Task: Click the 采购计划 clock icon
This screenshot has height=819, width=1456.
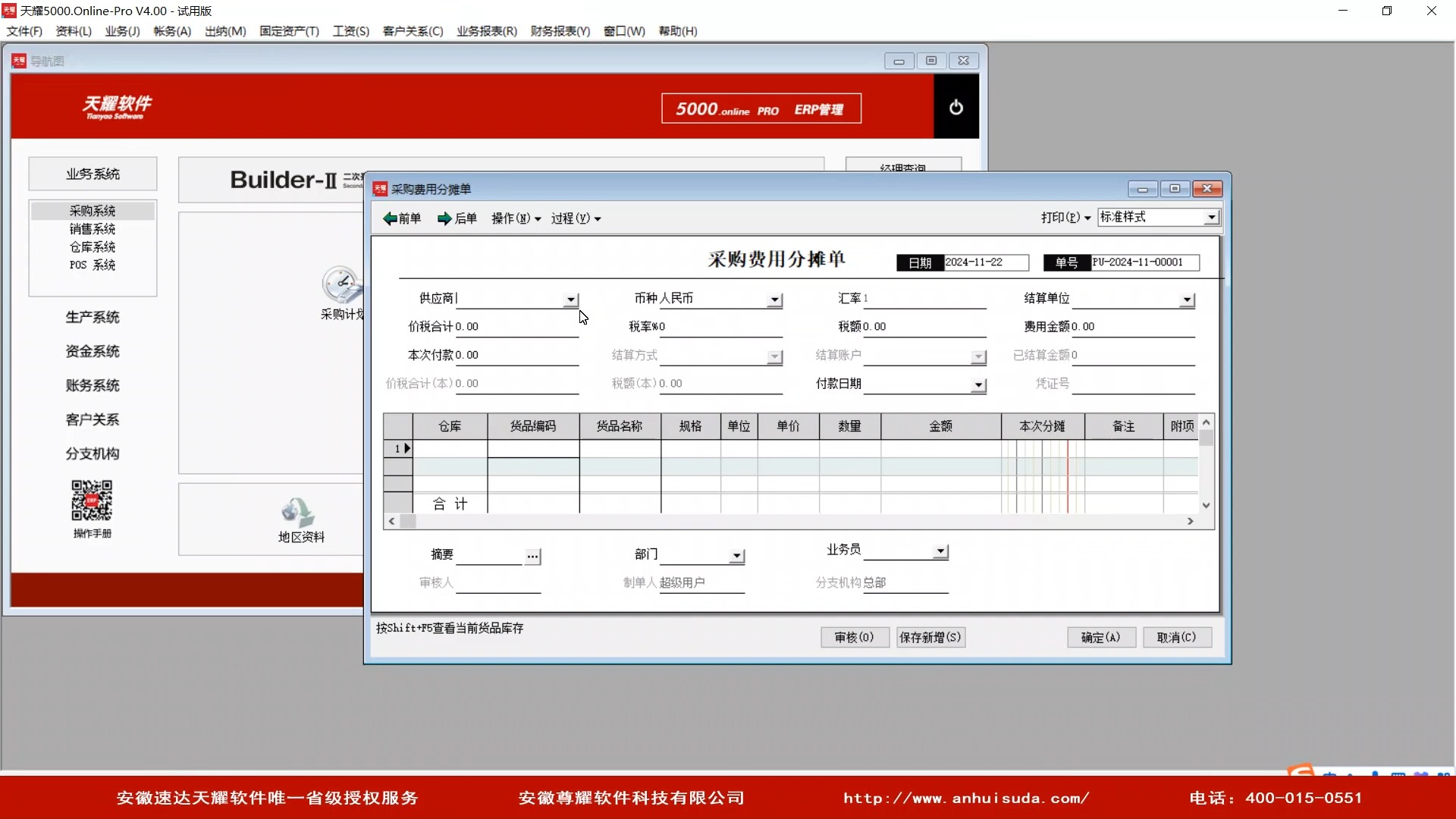Action: (340, 282)
